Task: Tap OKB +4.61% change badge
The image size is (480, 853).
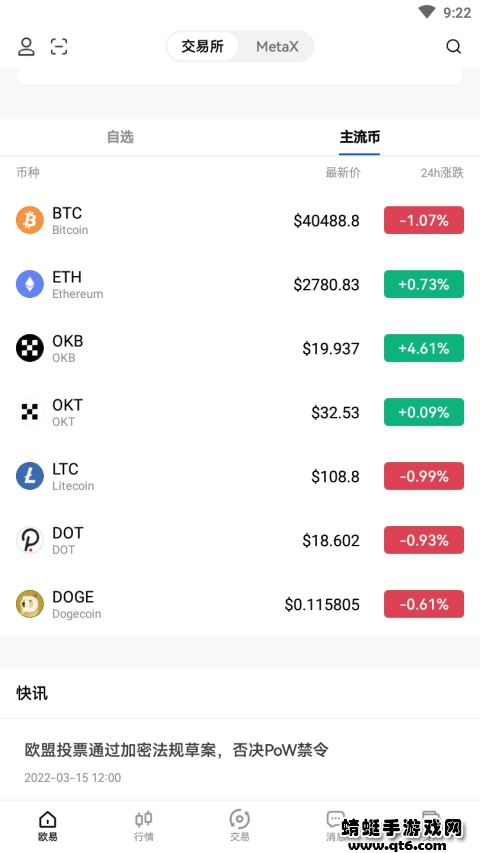Action: coord(424,348)
